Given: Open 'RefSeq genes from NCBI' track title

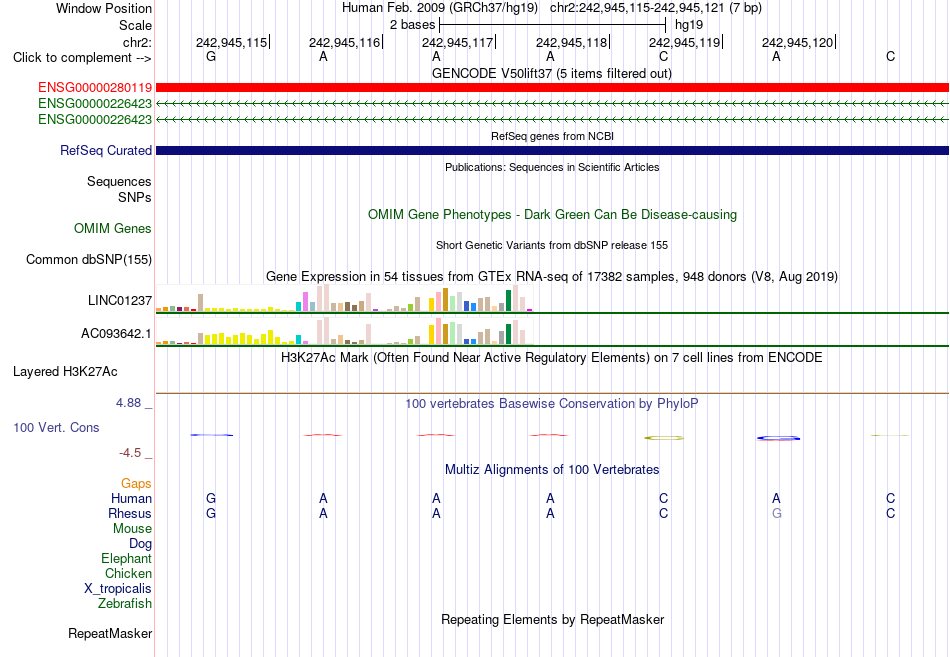Looking at the screenshot, I should click(553, 136).
